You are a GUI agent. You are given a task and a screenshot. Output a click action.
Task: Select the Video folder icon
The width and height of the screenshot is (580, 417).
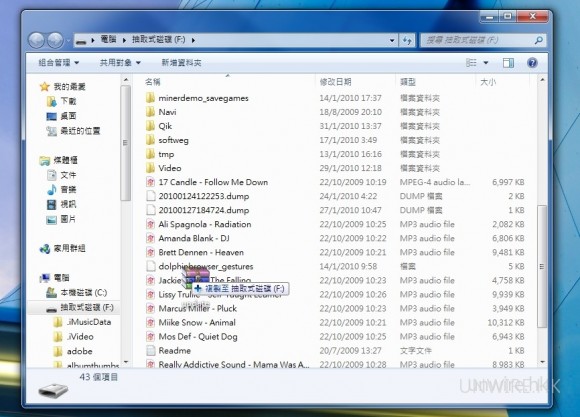pyautogui.click(x=150, y=168)
